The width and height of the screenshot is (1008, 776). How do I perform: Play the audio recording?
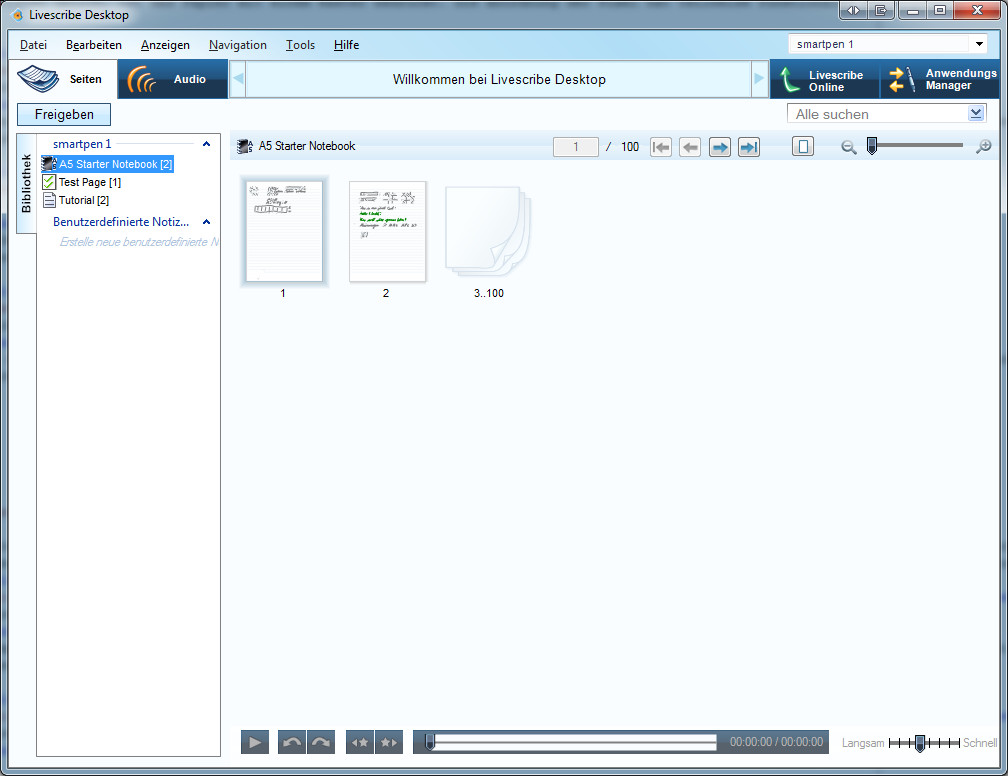point(255,743)
